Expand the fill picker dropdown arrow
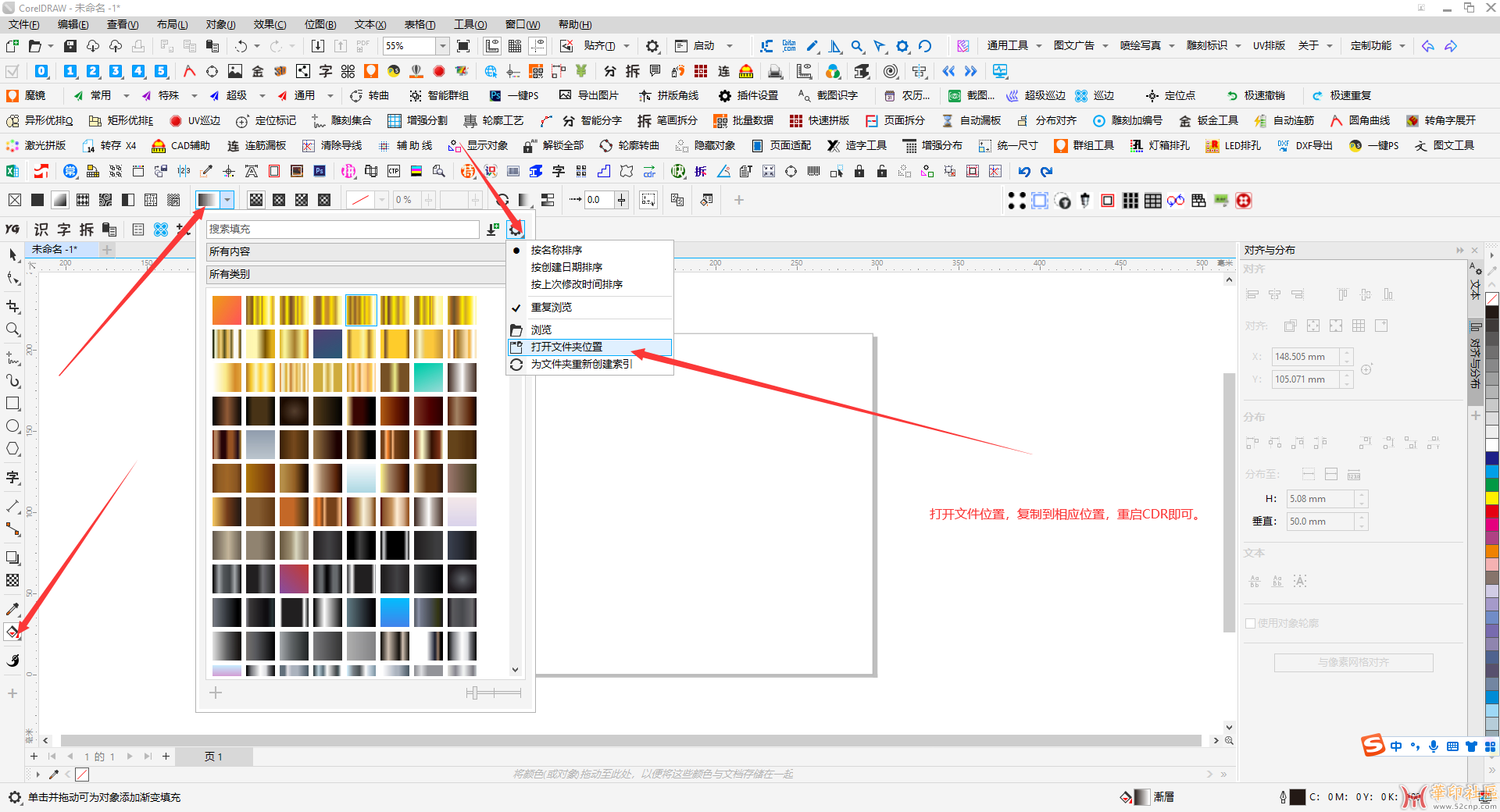The image size is (1500, 812). (x=227, y=200)
